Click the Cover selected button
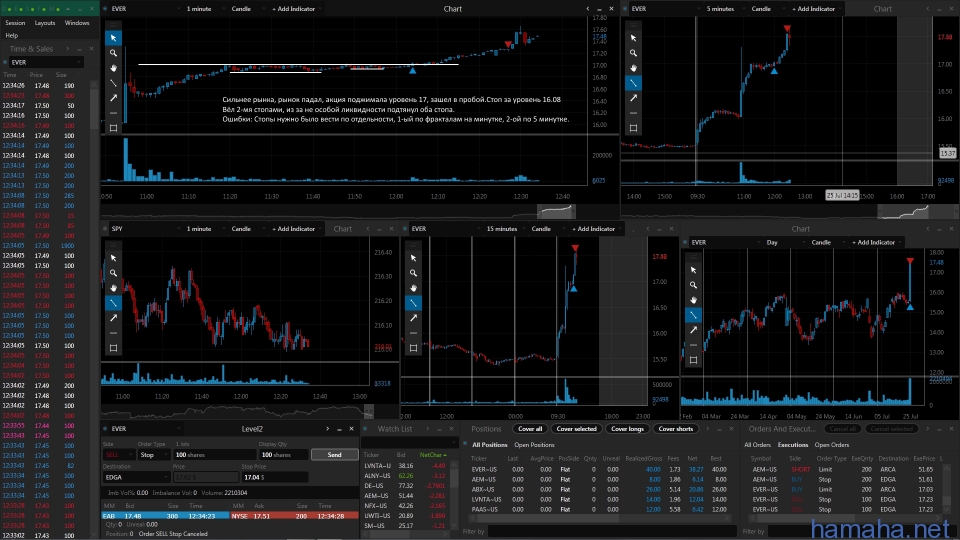The width and height of the screenshot is (960, 540). [576, 429]
